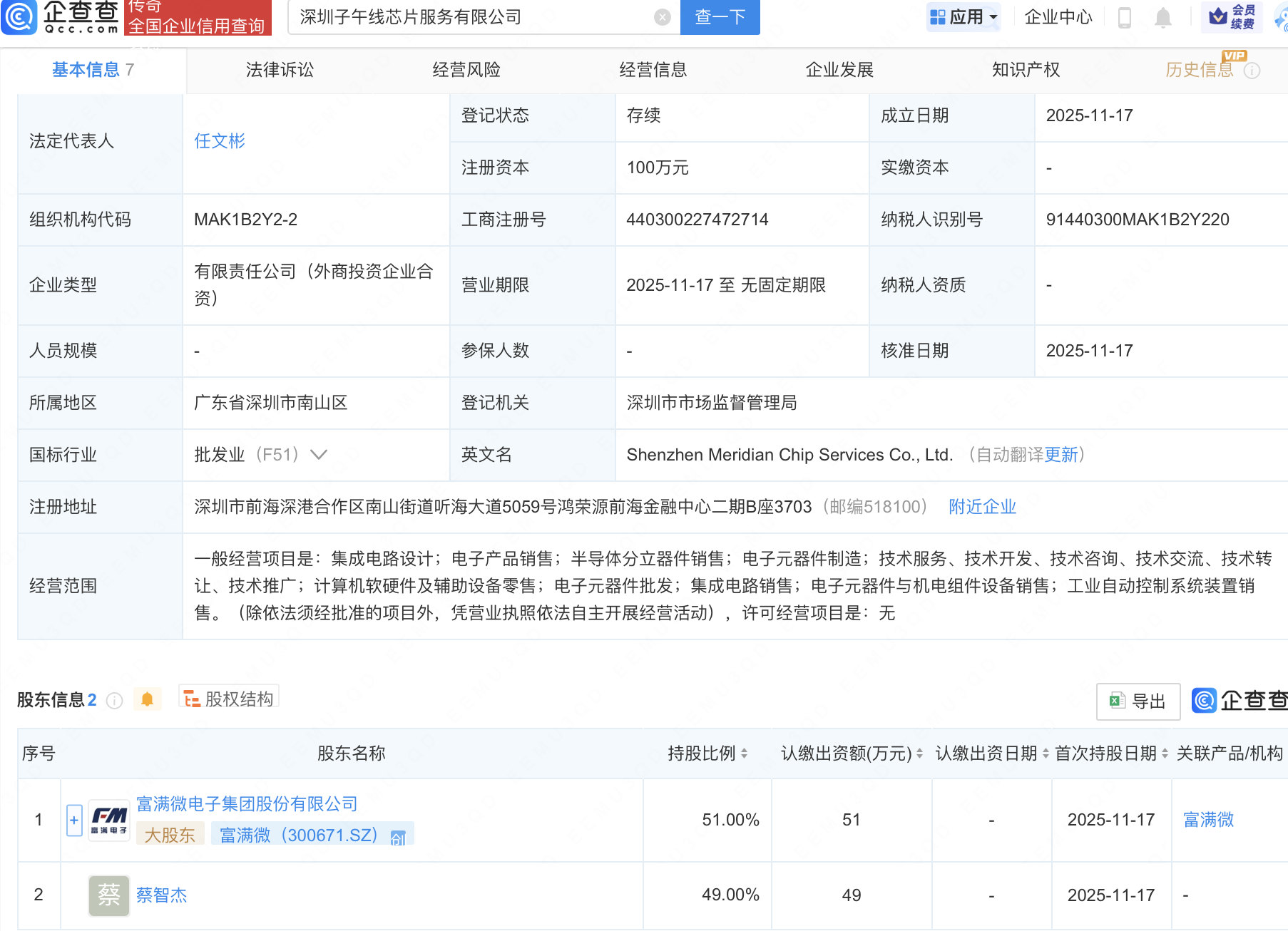Click the 蔡 shareholder avatar
The image size is (1288, 931).
pyautogui.click(x=108, y=895)
